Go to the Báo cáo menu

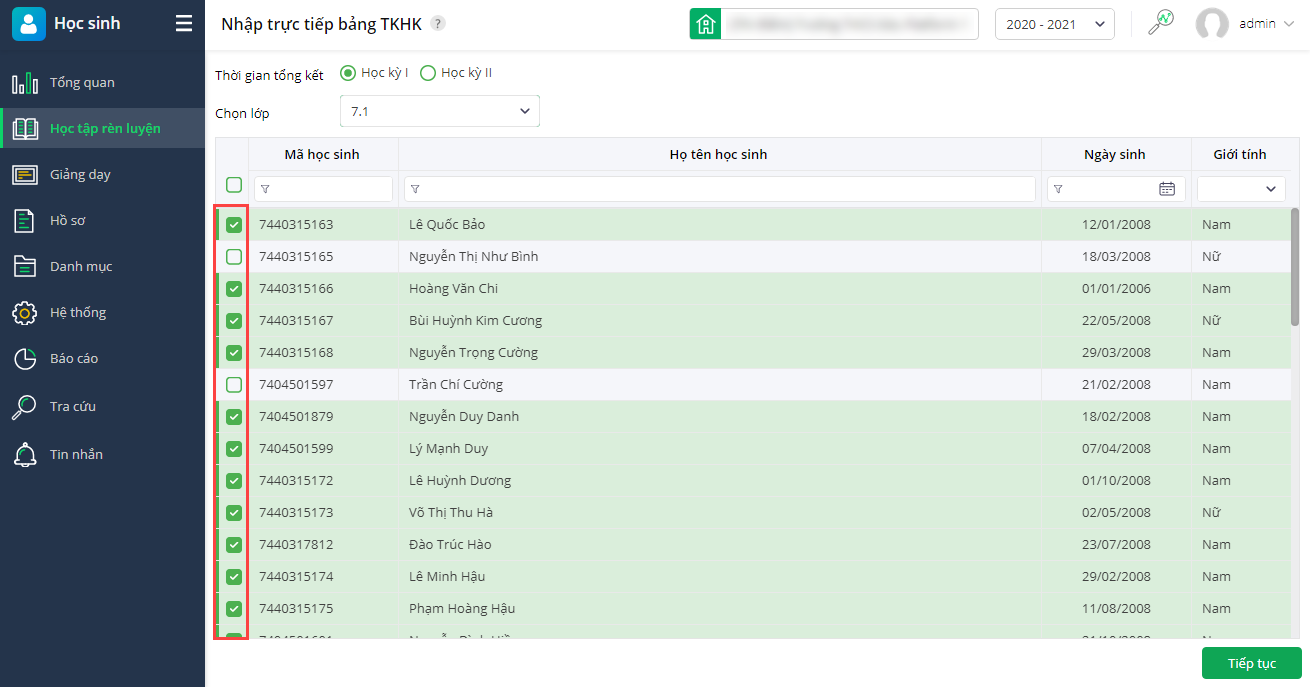click(74, 359)
